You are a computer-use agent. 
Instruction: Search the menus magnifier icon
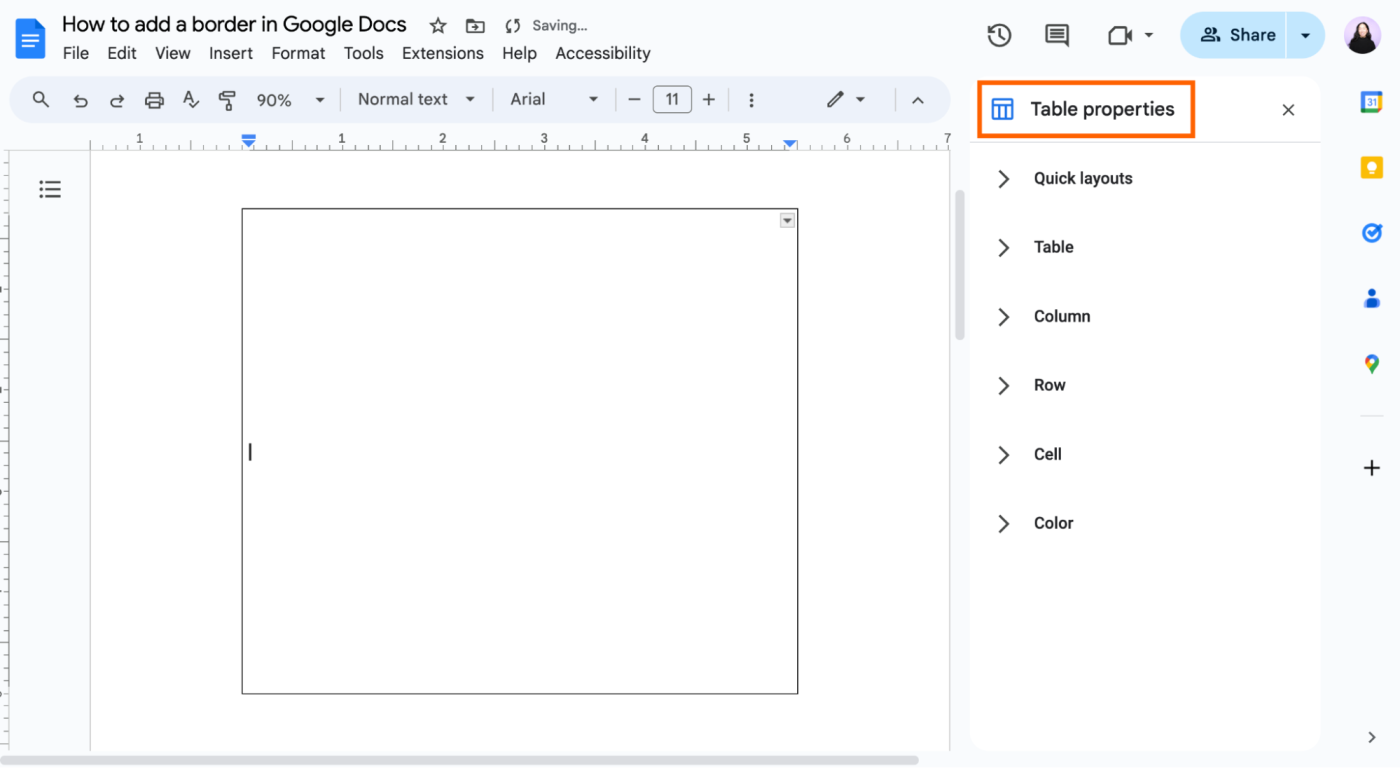coord(41,99)
